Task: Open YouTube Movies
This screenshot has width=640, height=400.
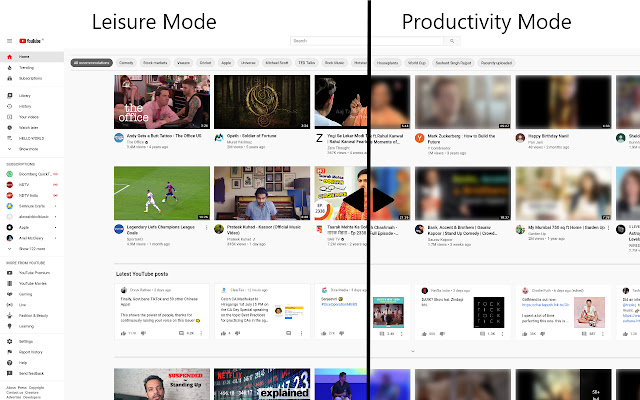Action: pyautogui.click(x=32, y=283)
